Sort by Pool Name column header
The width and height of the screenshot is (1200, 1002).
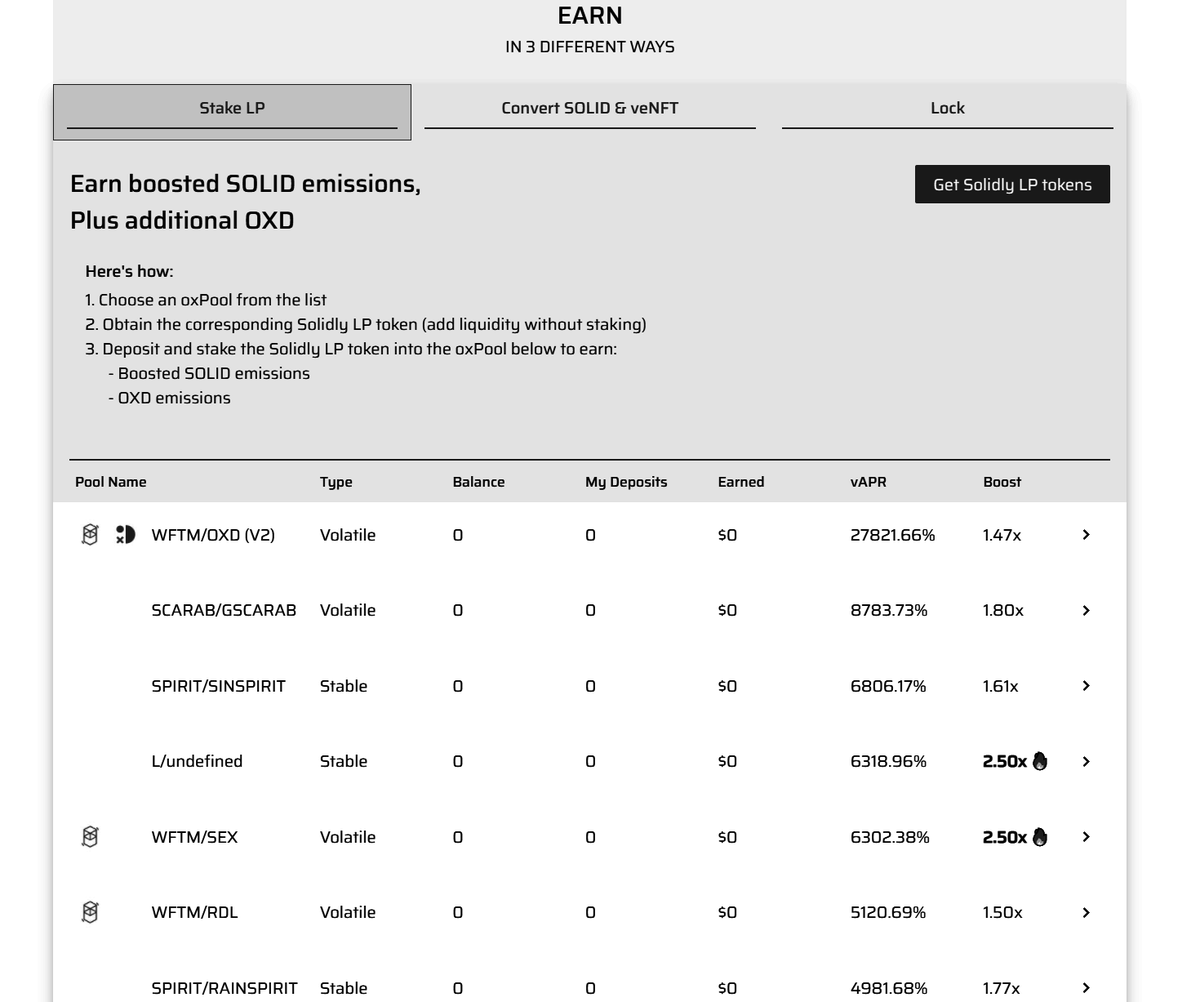[111, 482]
